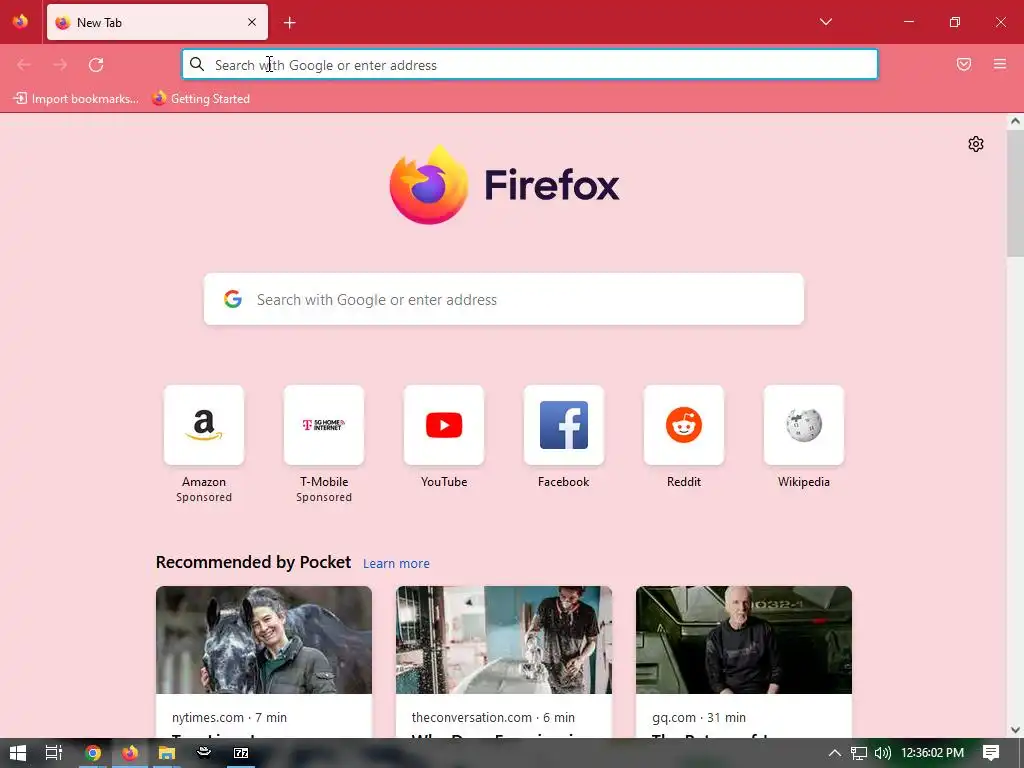Expand the list all tabs chevron
1024x768 pixels.
pyautogui.click(x=825, y=22)
